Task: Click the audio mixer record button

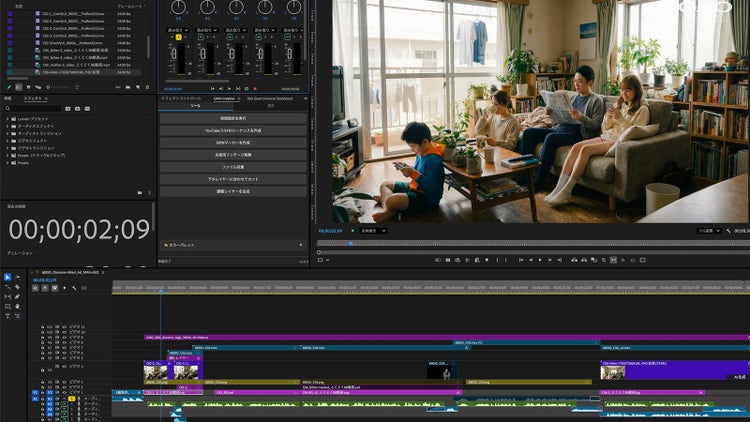Action: [255, 89]
